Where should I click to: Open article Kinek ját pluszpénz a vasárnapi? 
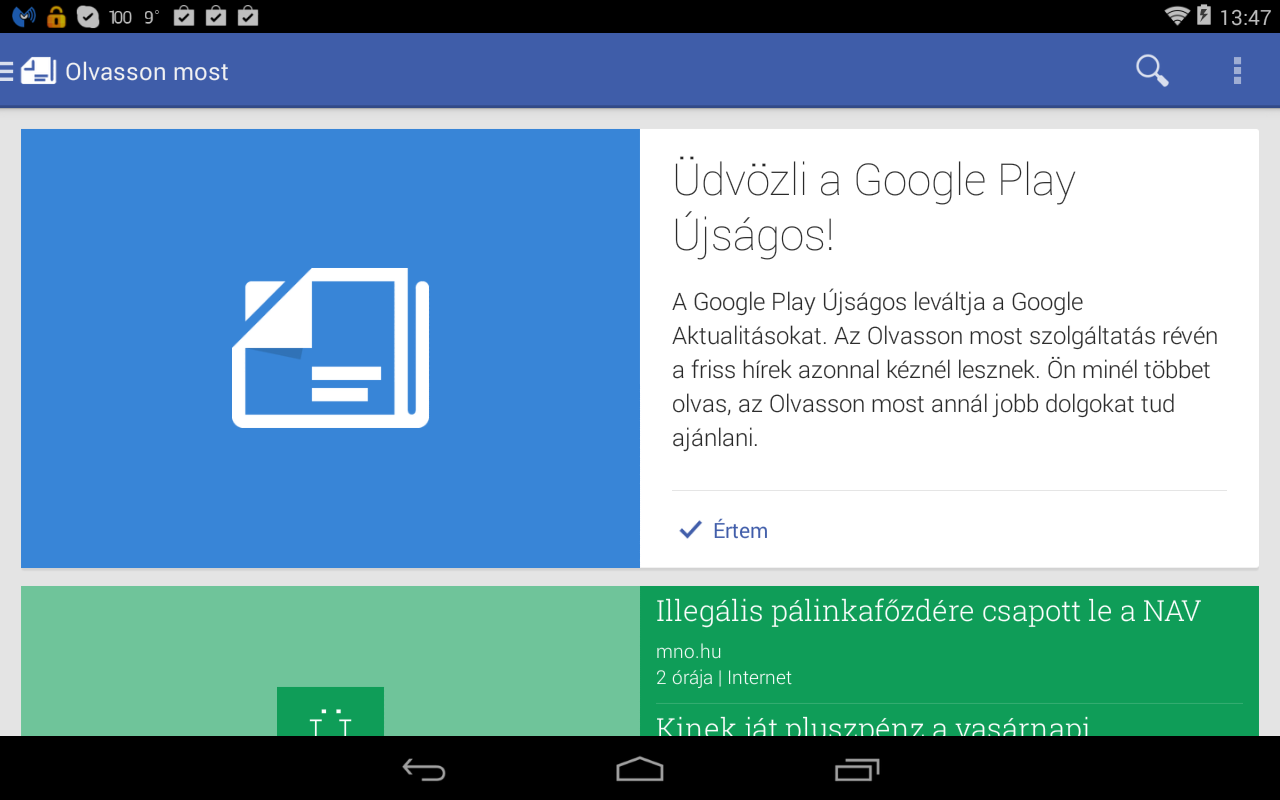872,725
